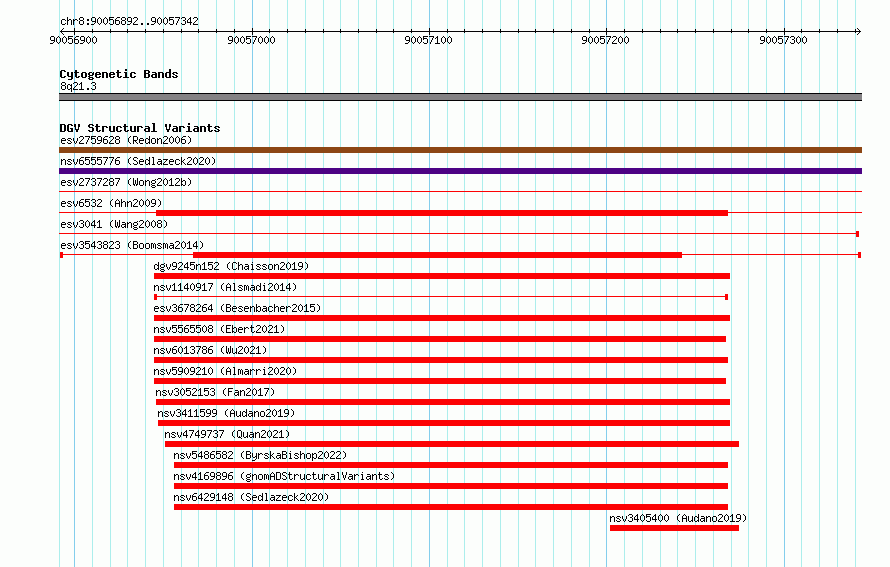Screen dimensions: 890x567
Task: Click the red bar under nsv6013786 (Wu2021)
Action: tap(441, 360)
